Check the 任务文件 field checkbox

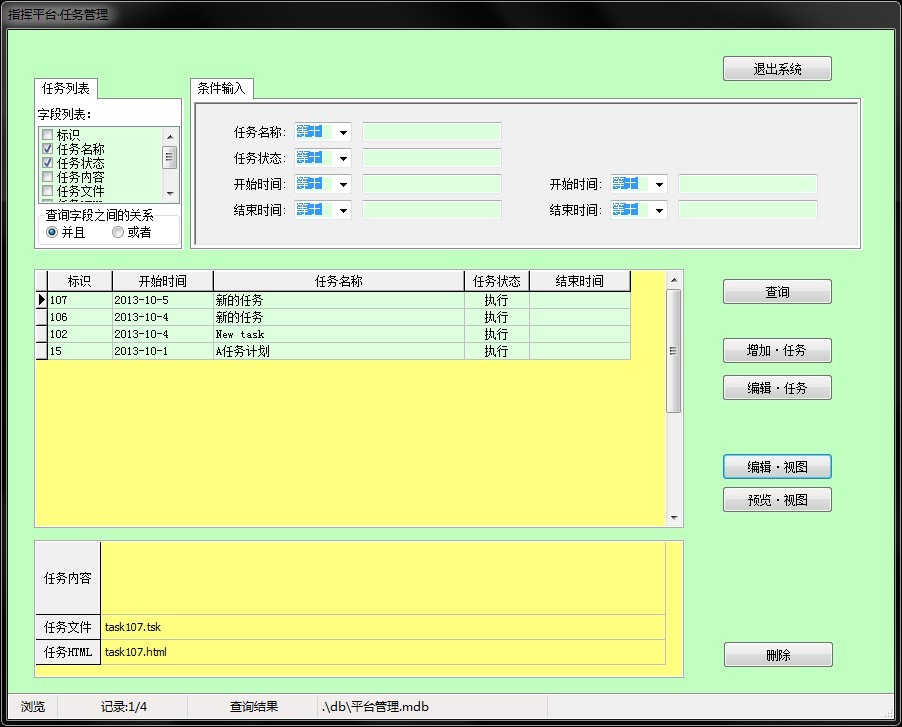click(48, 190)
